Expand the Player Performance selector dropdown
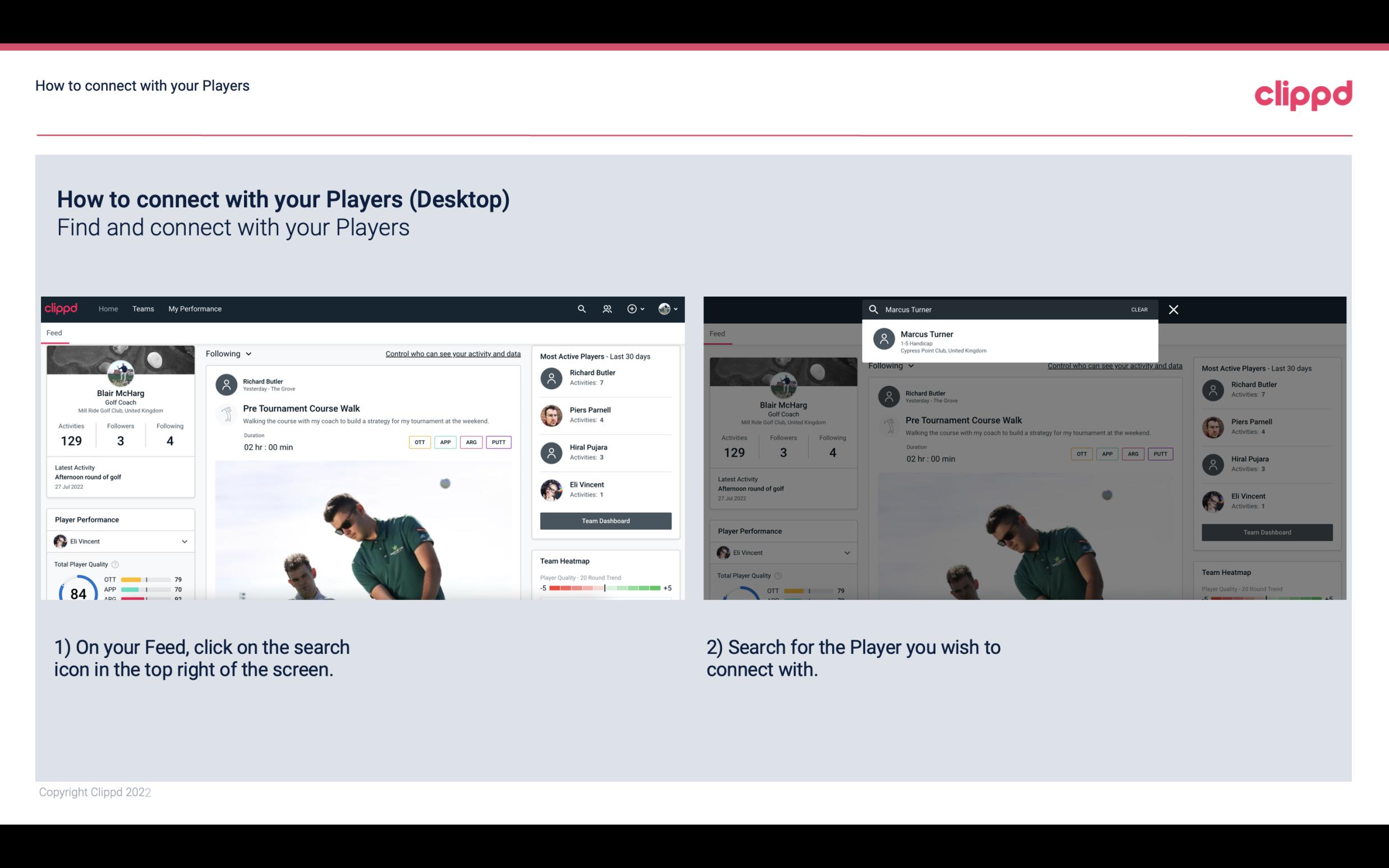The height and width of the screenshot is (868, 1389). 183,540
